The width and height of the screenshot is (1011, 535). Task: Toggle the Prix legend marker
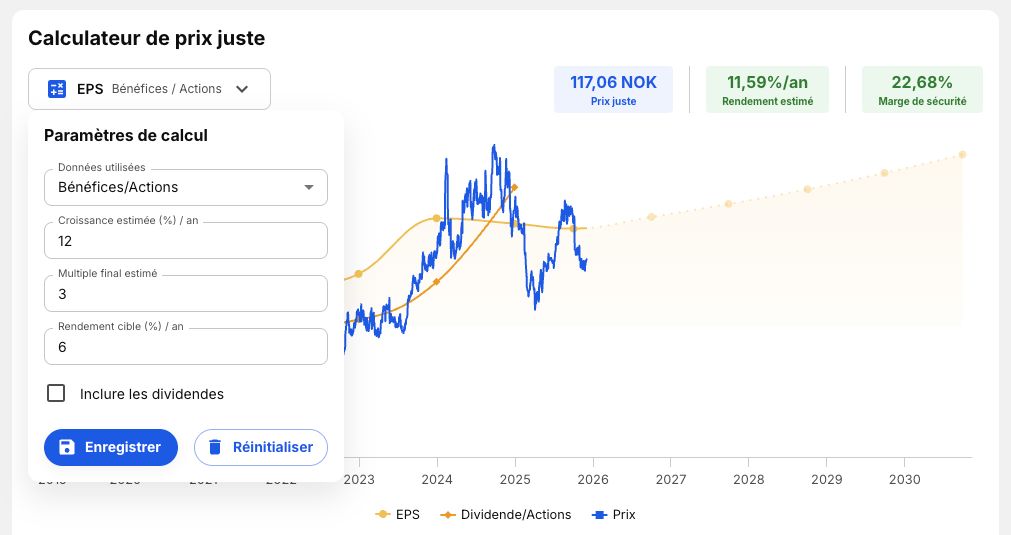600,514
